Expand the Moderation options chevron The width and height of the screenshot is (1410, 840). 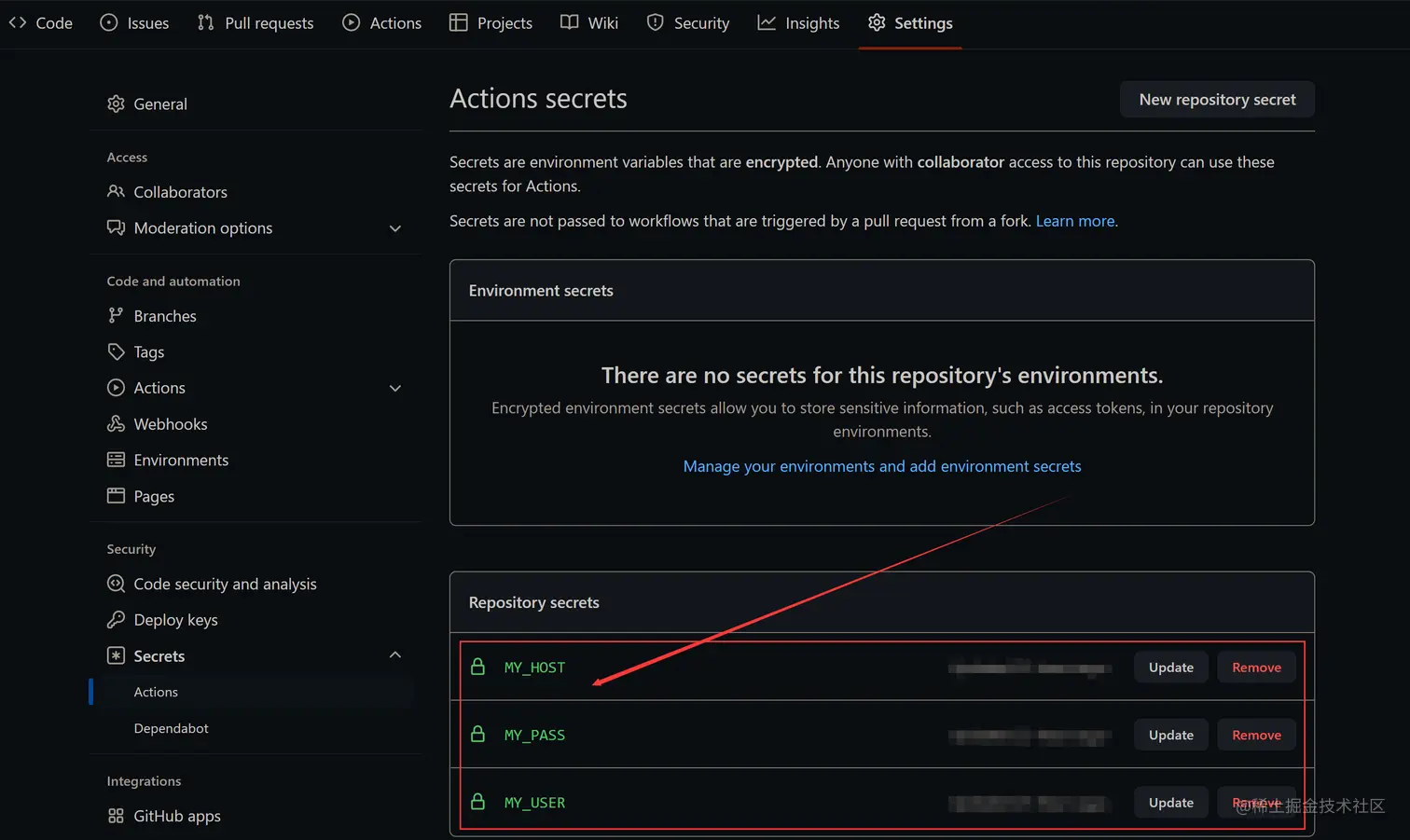click(x=395, y=228)
